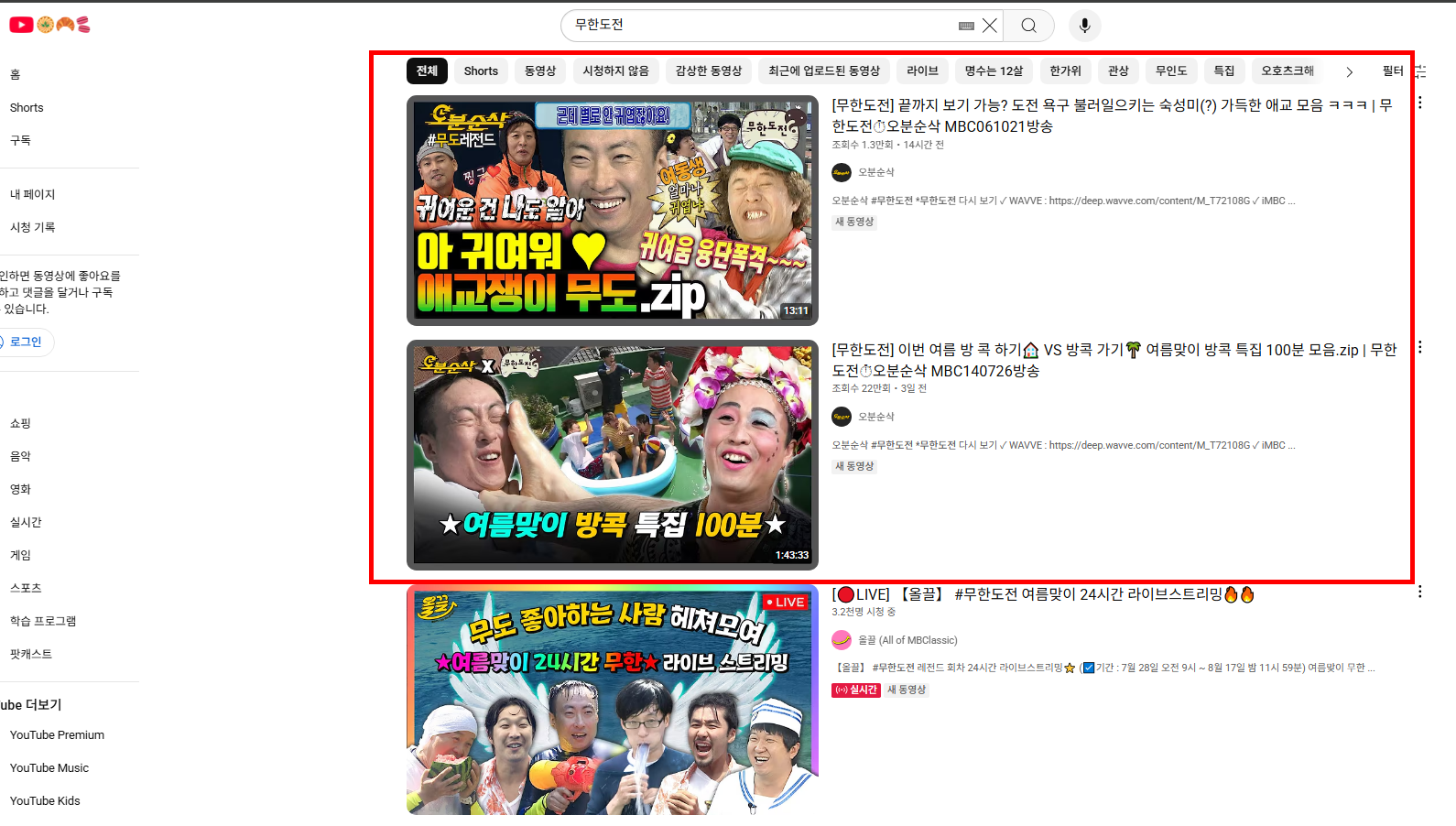1456x826 pixels.
Task: Select the 관상 chip
Action: pyautogui.click(x=1118, y=71)
